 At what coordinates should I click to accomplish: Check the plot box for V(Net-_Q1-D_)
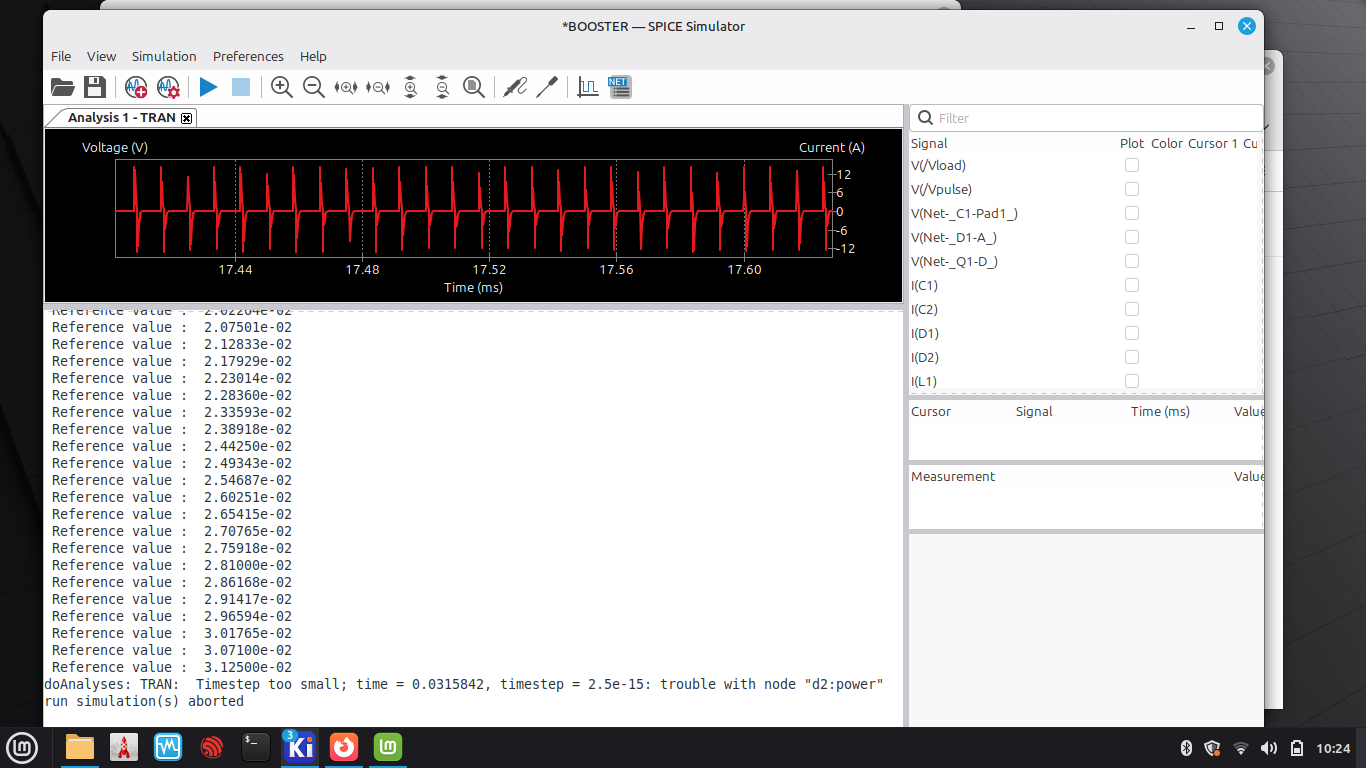tap(1132, 261)
